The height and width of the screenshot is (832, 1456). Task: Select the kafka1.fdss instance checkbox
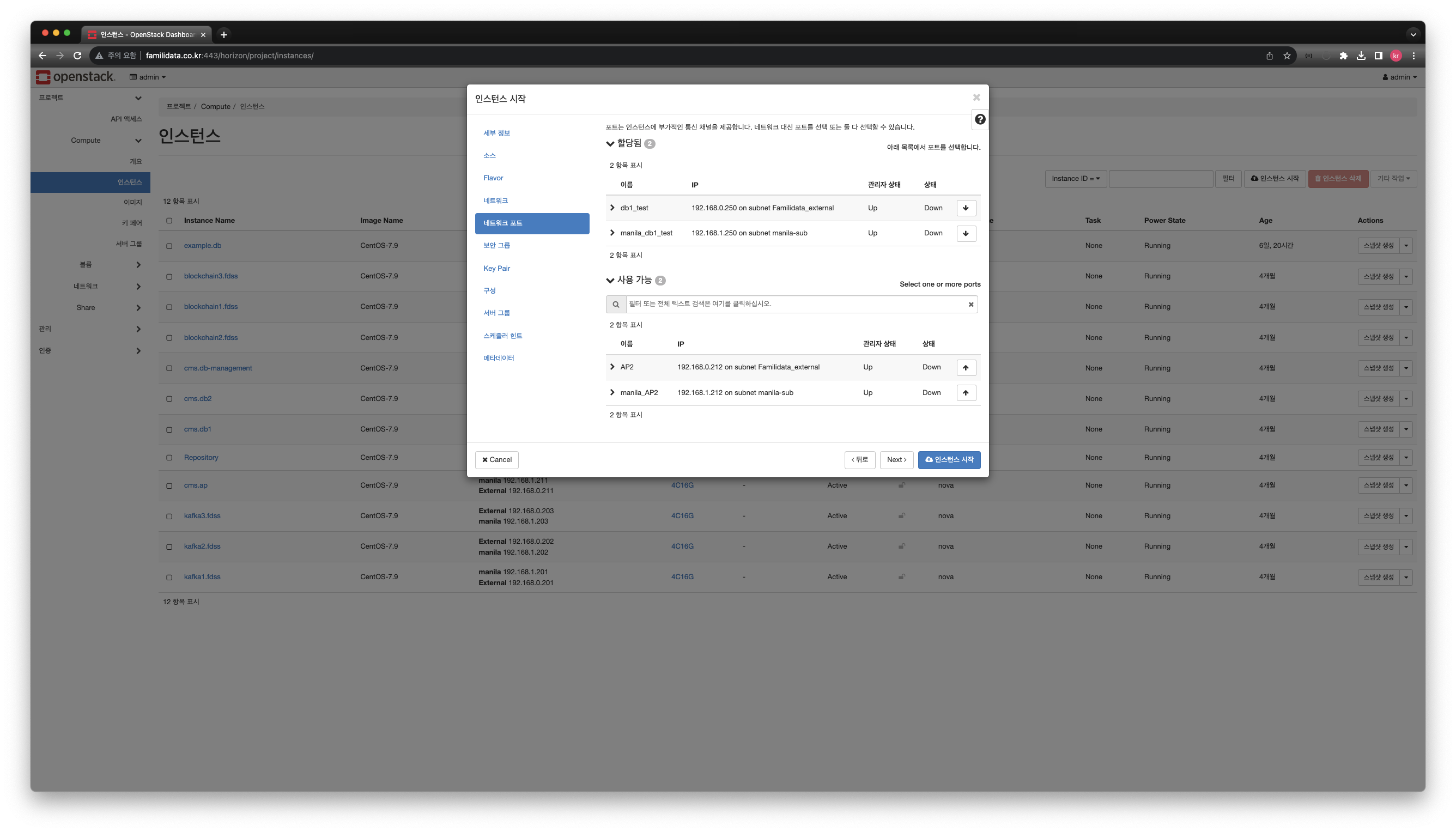(169, 577)
